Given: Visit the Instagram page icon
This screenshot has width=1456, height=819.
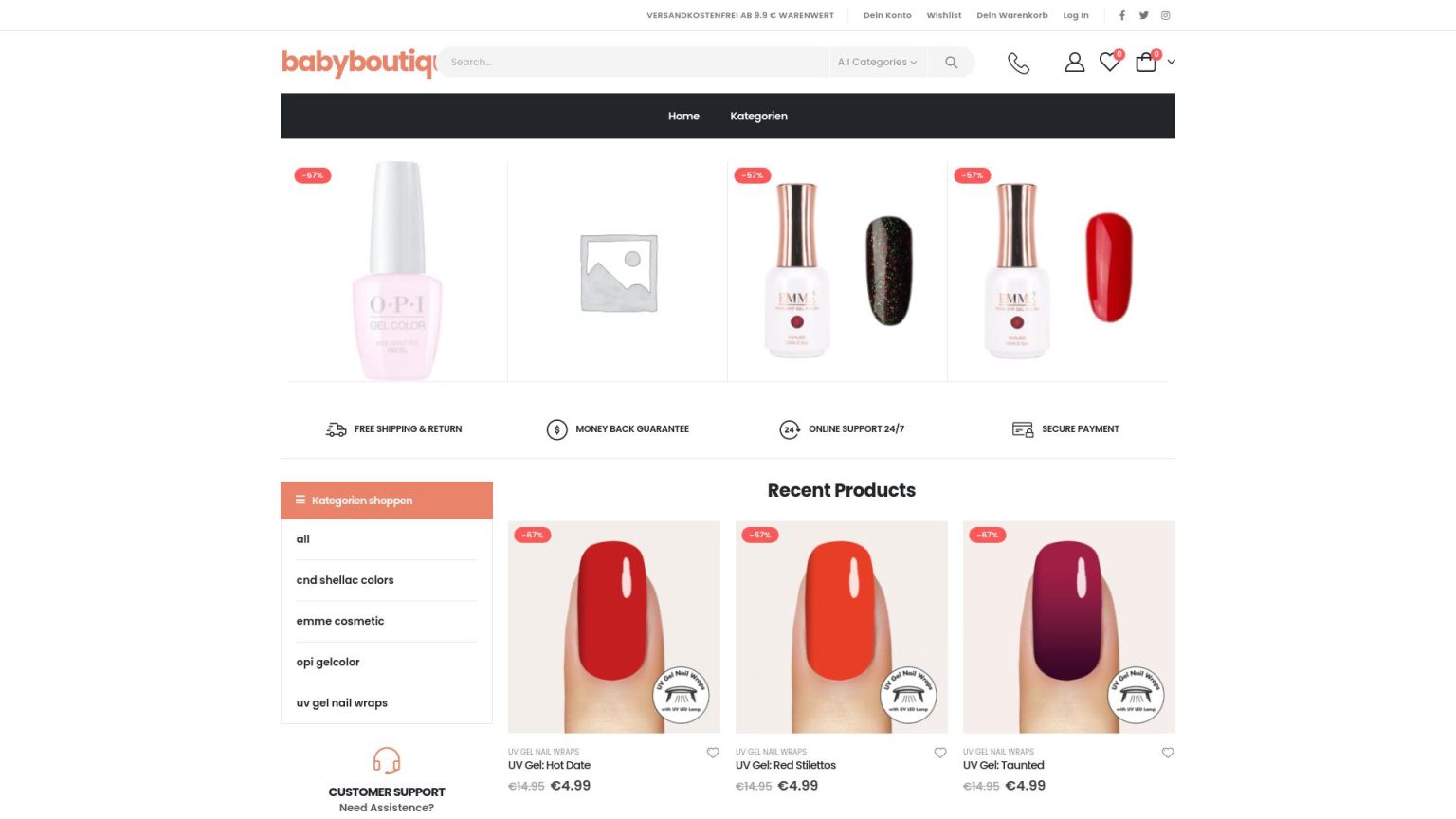Looking at the screenshot, I should 1166,15.
